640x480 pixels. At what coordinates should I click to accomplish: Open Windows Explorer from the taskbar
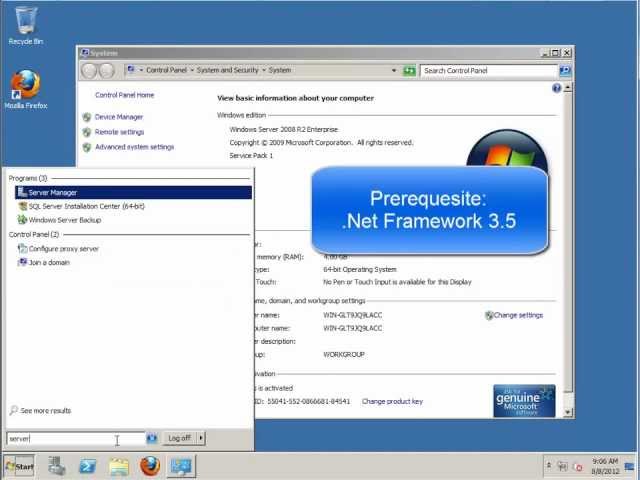tap(119, 466)
